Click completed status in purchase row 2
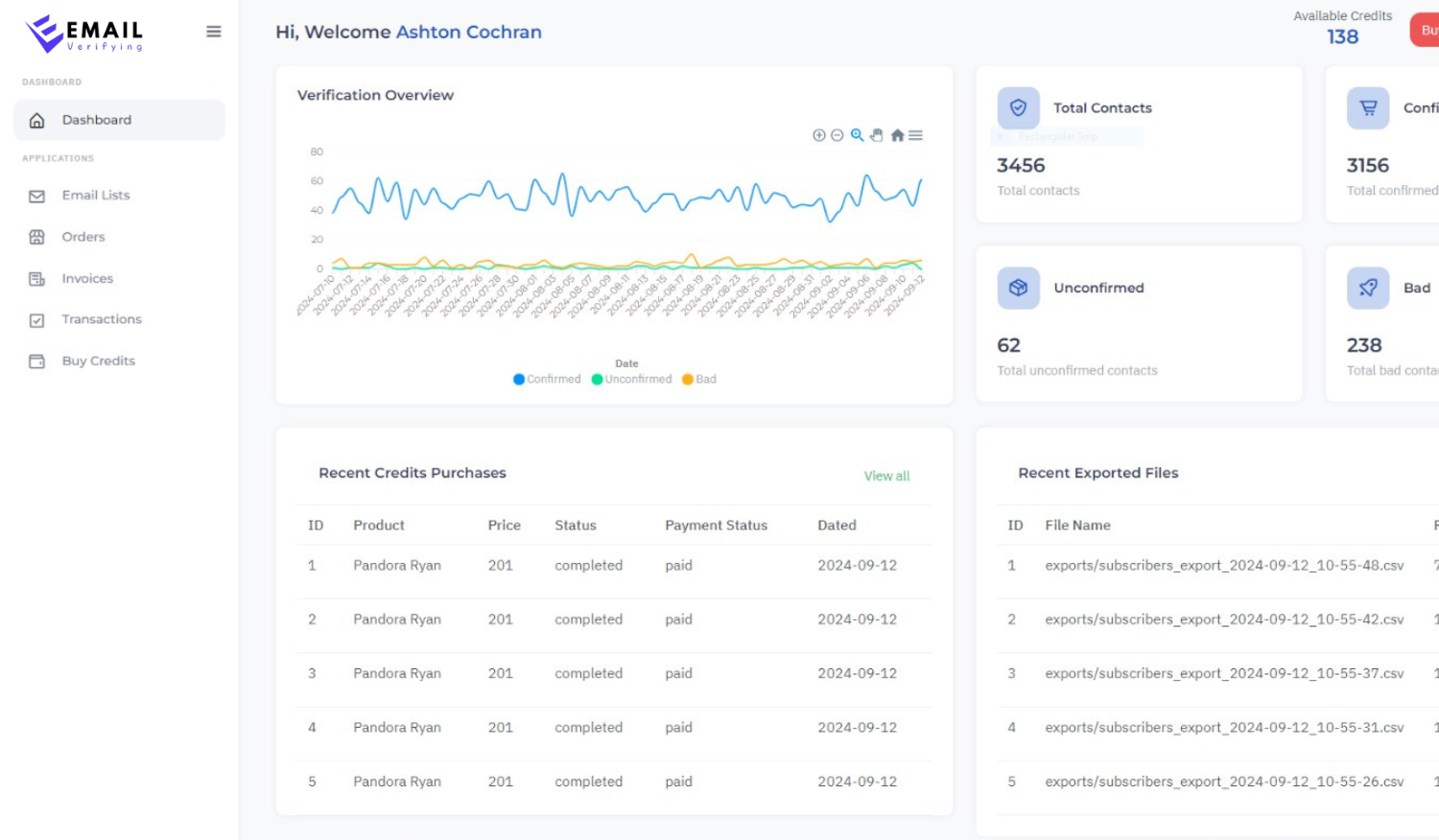The width and height of the screenshot is (1439, 840). click(x=588, y=619)
